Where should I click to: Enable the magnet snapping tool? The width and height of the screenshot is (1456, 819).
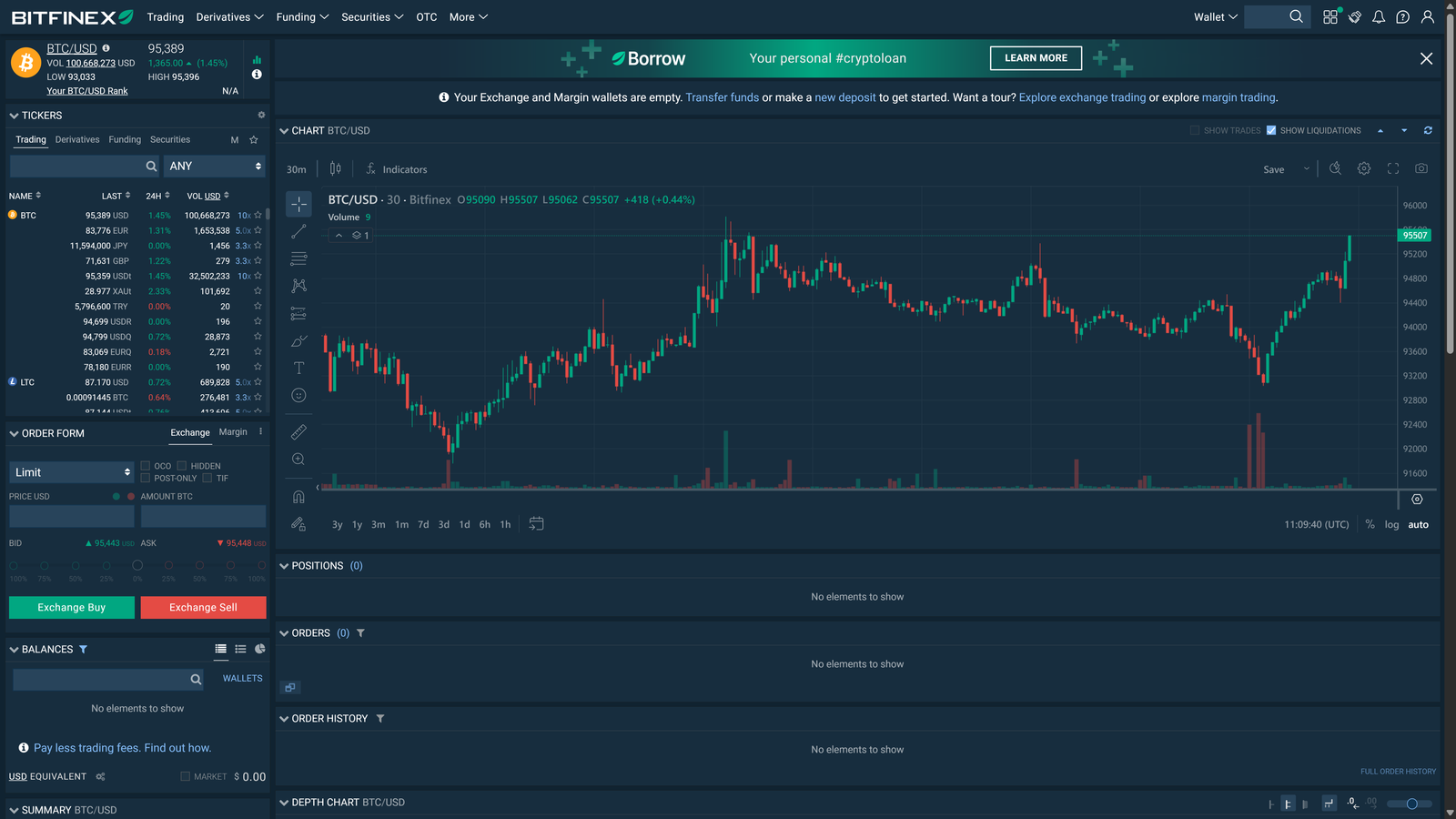point(298,496)
